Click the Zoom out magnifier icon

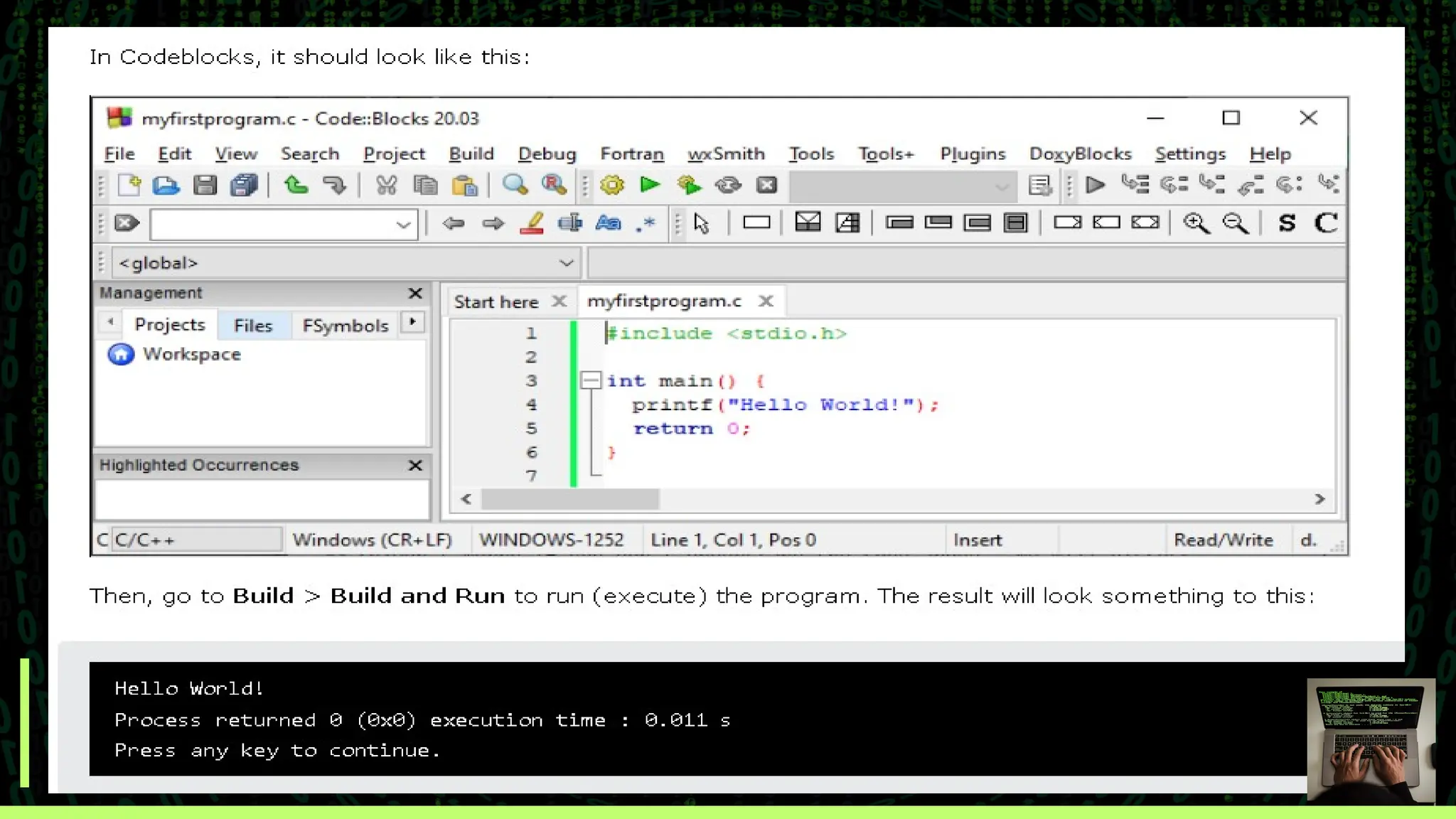1236,223
